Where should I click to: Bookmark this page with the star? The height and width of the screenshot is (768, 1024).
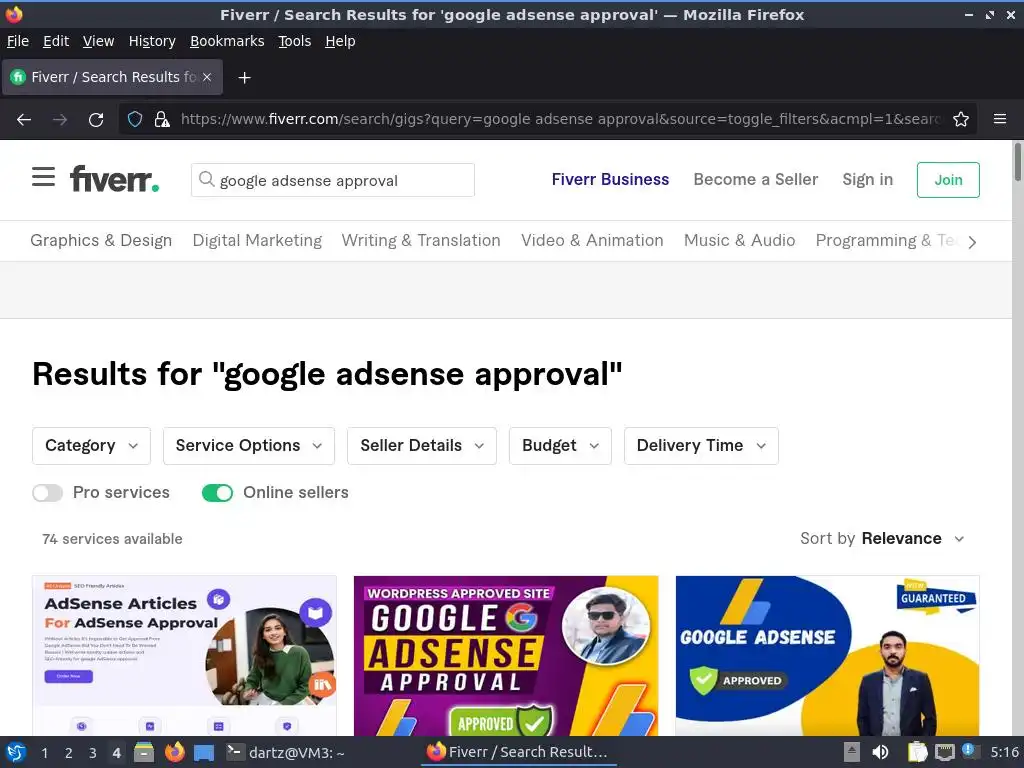(x=961, y=120)
